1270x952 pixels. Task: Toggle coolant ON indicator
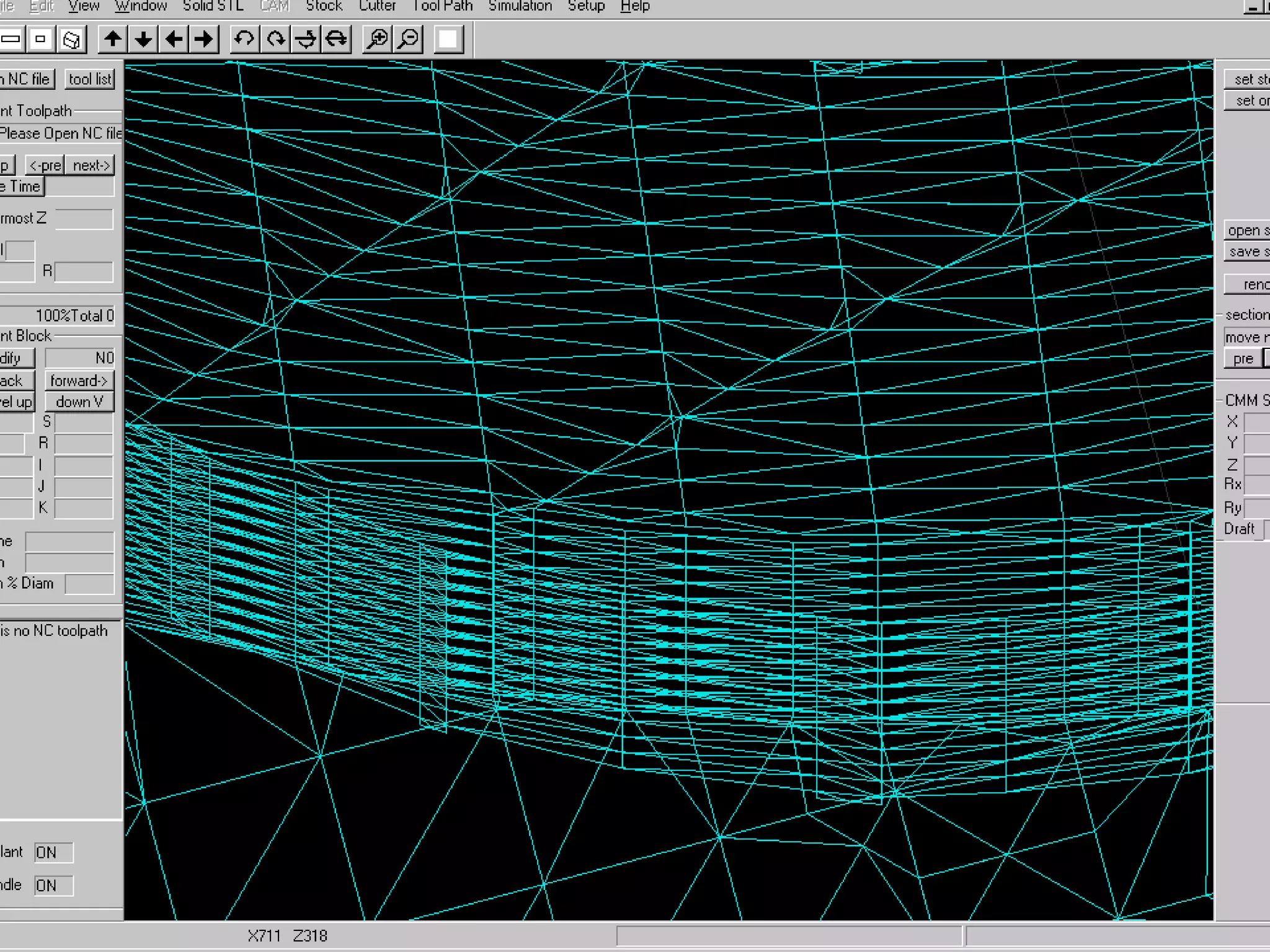click(x=53, y=852)
